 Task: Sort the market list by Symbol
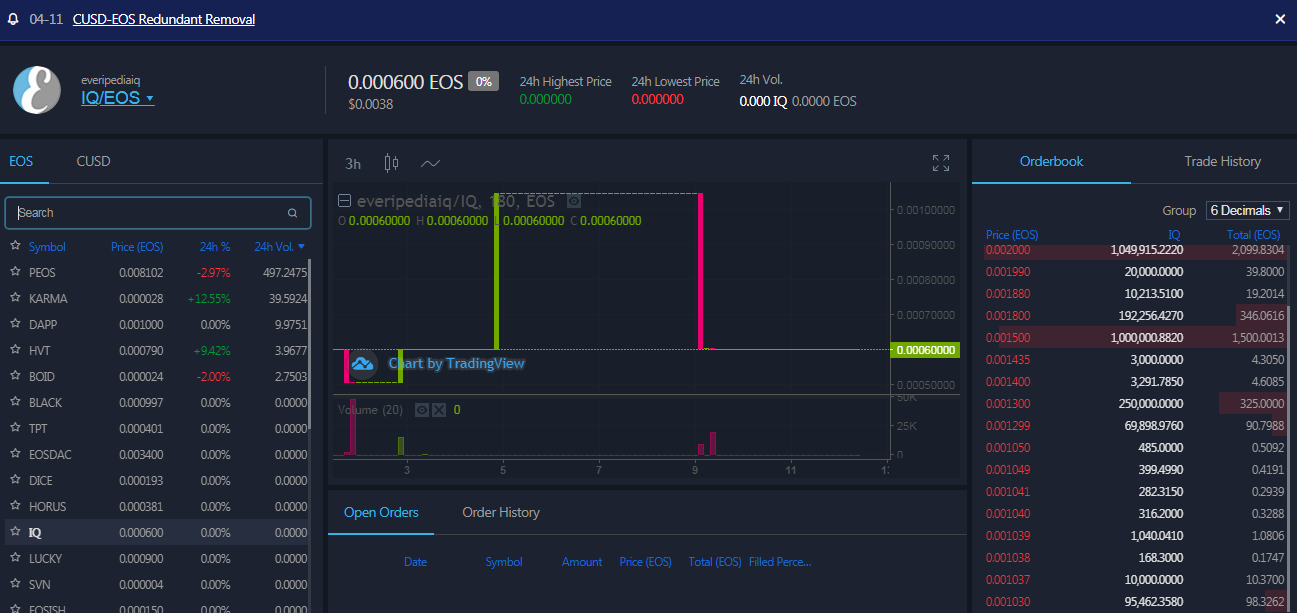click(x=47, y=247)
